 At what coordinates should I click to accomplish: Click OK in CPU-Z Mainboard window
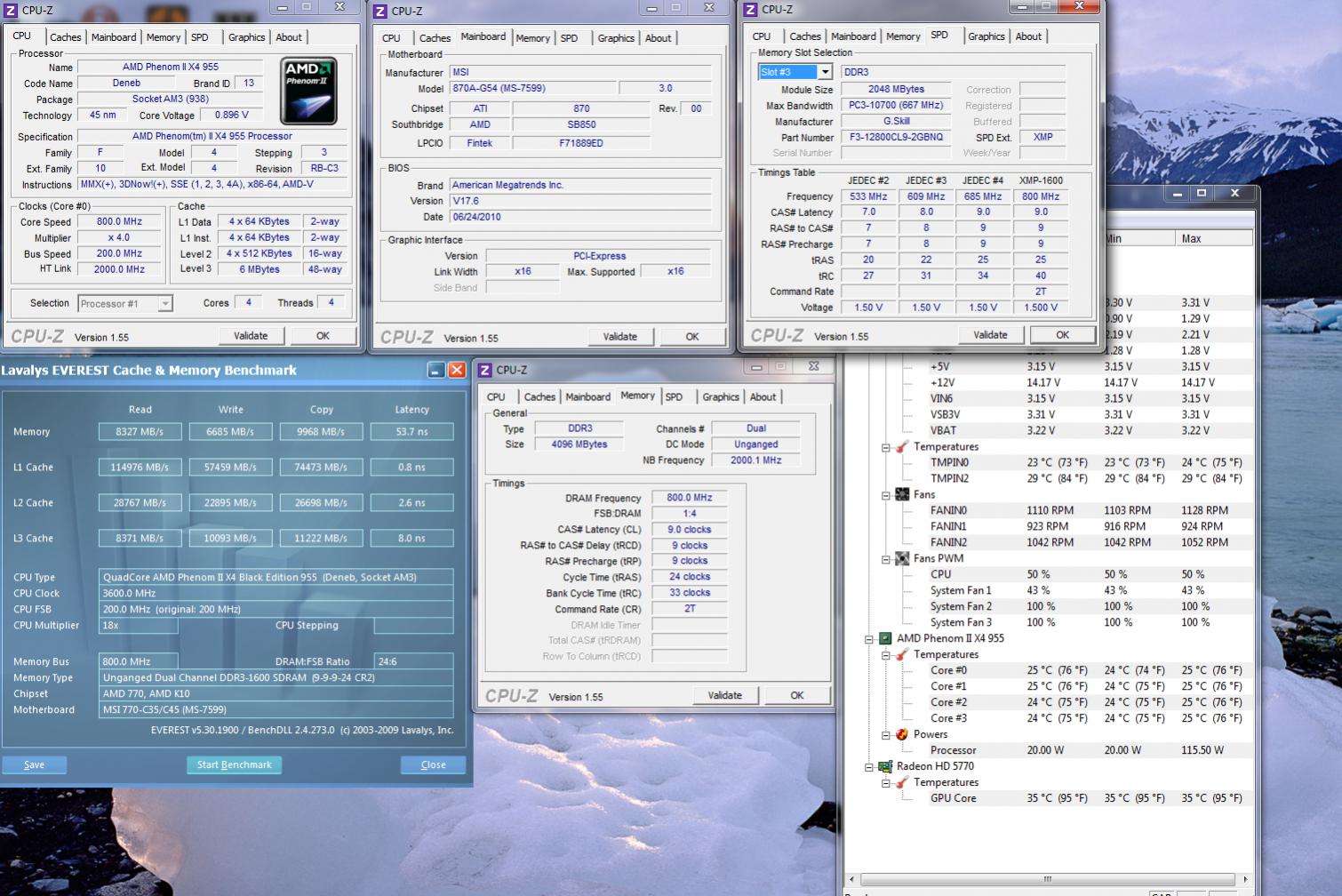(x=692, y=337)
